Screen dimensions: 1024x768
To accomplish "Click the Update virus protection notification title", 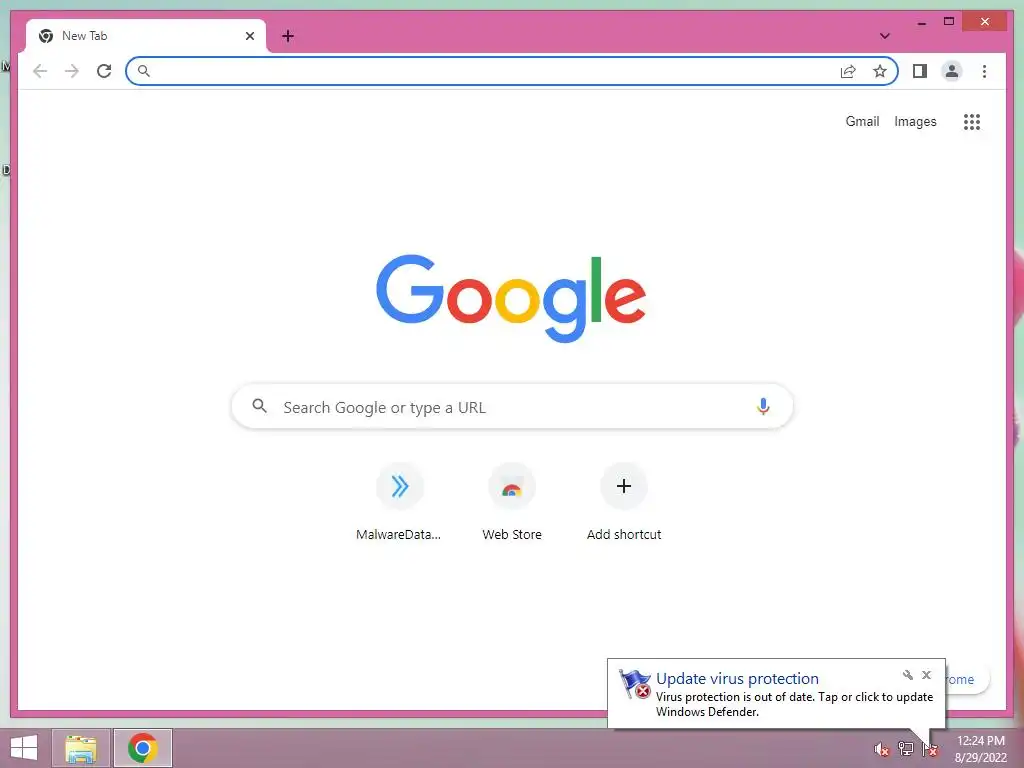I will pos(737,679).
